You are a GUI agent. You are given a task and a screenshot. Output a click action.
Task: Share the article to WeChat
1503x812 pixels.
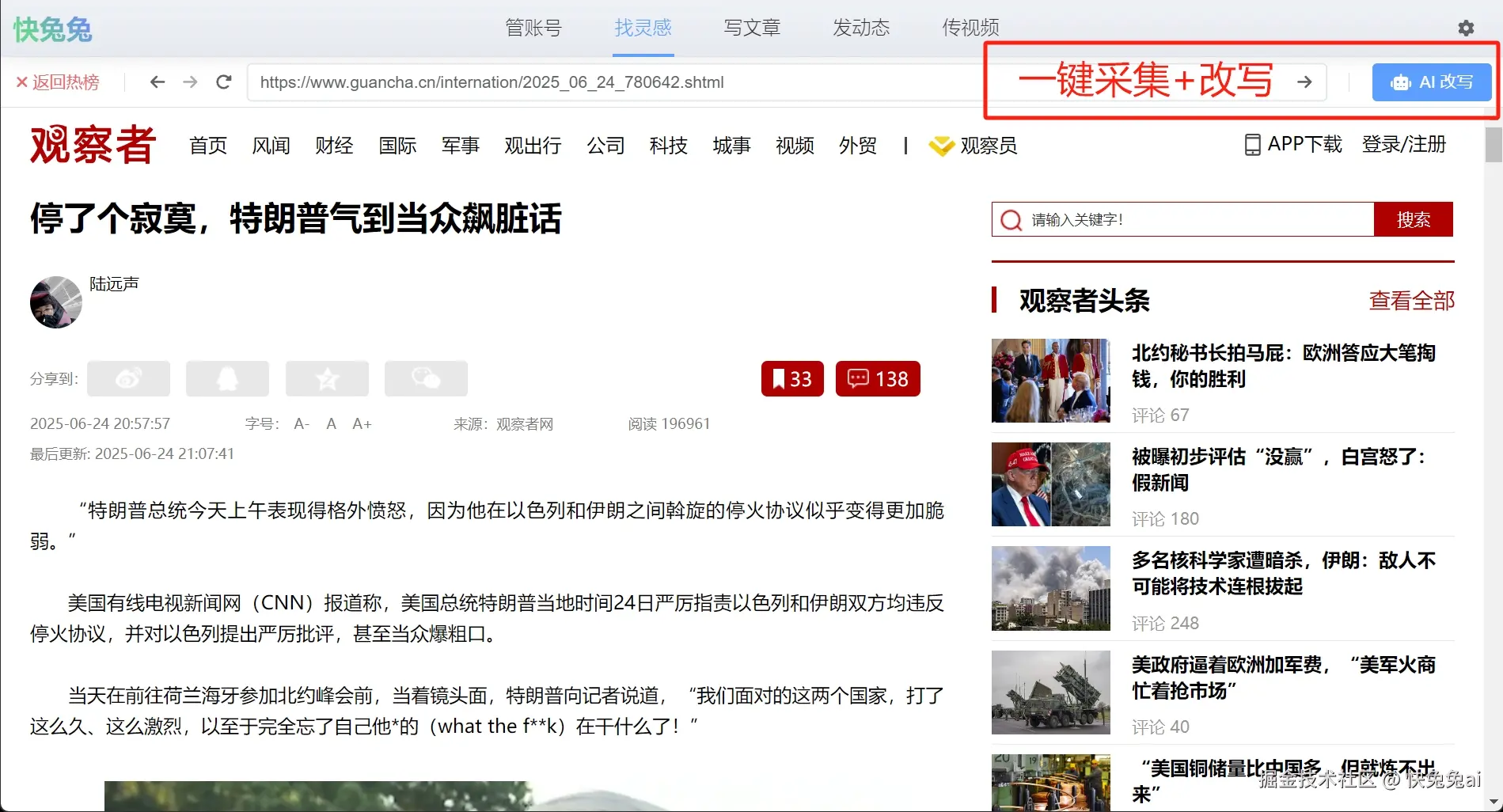click(x=425, y=378)
